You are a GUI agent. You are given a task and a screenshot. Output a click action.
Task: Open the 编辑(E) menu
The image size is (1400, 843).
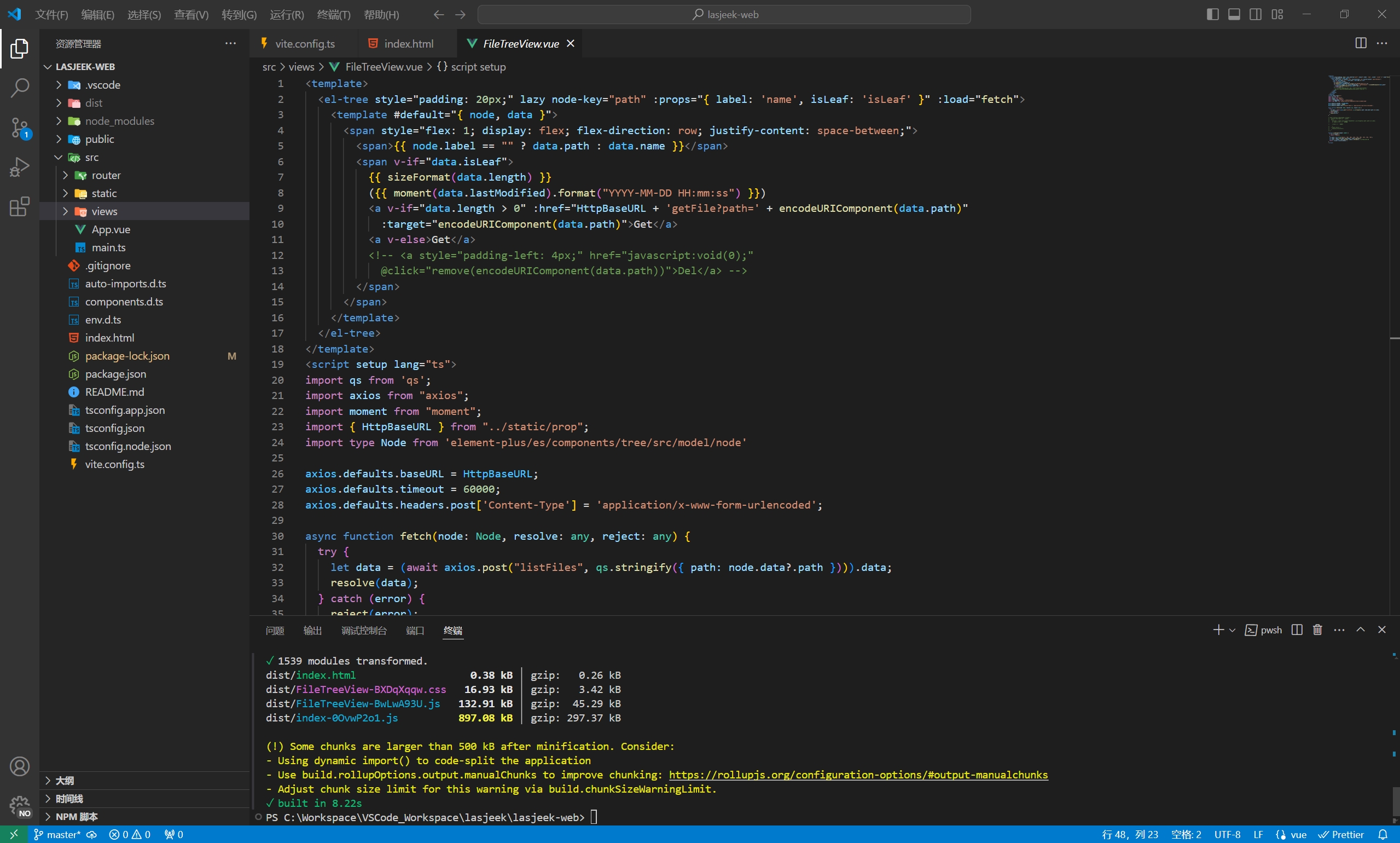tap(97, 15)
